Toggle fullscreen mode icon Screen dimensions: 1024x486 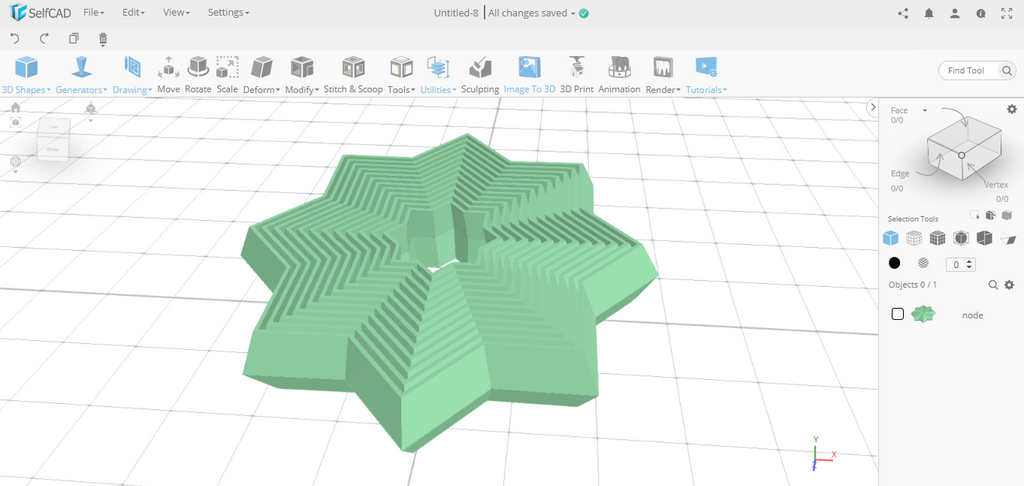point(1006,13)
